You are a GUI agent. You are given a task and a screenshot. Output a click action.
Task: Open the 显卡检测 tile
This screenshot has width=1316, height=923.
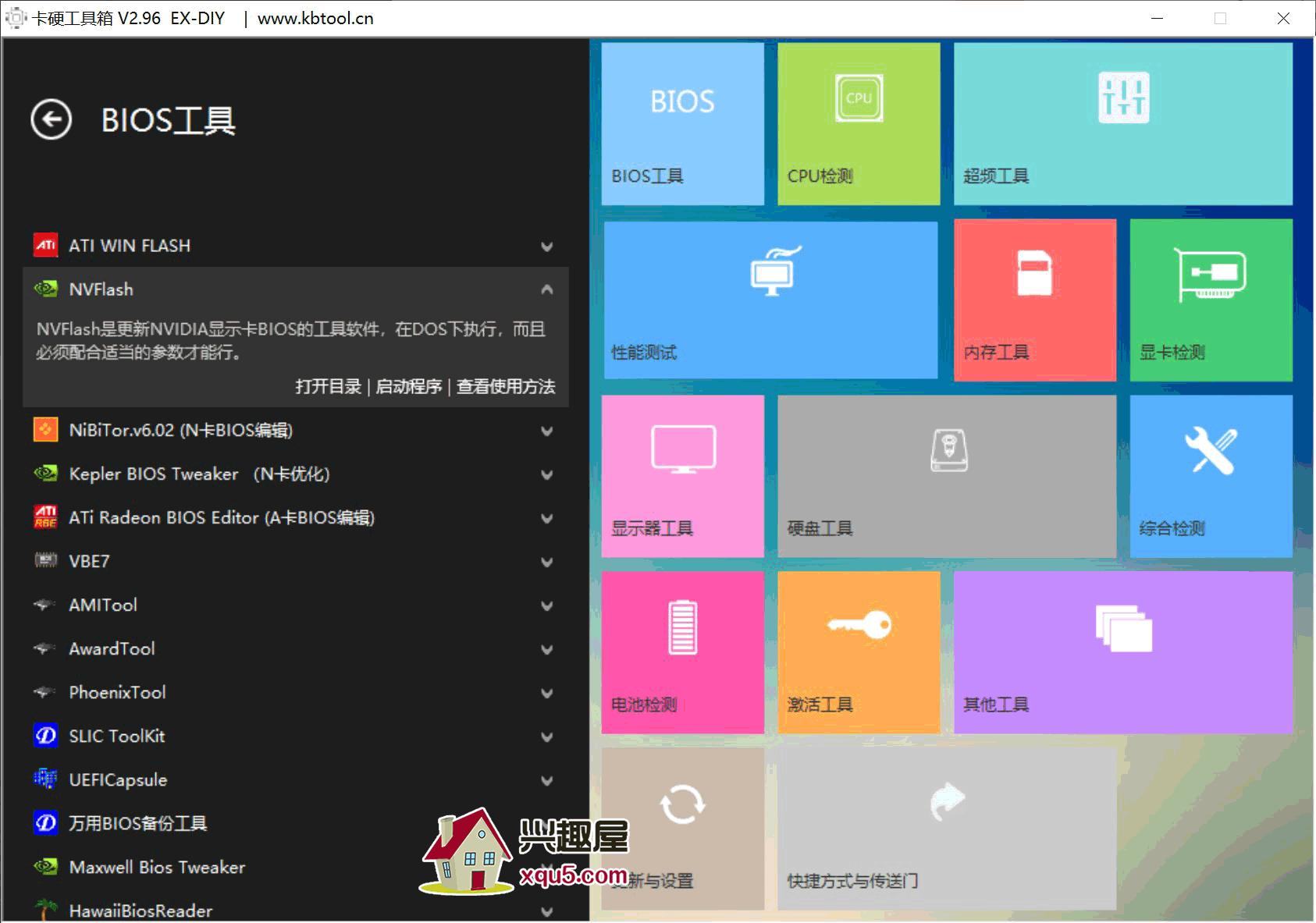[1211, 300]
